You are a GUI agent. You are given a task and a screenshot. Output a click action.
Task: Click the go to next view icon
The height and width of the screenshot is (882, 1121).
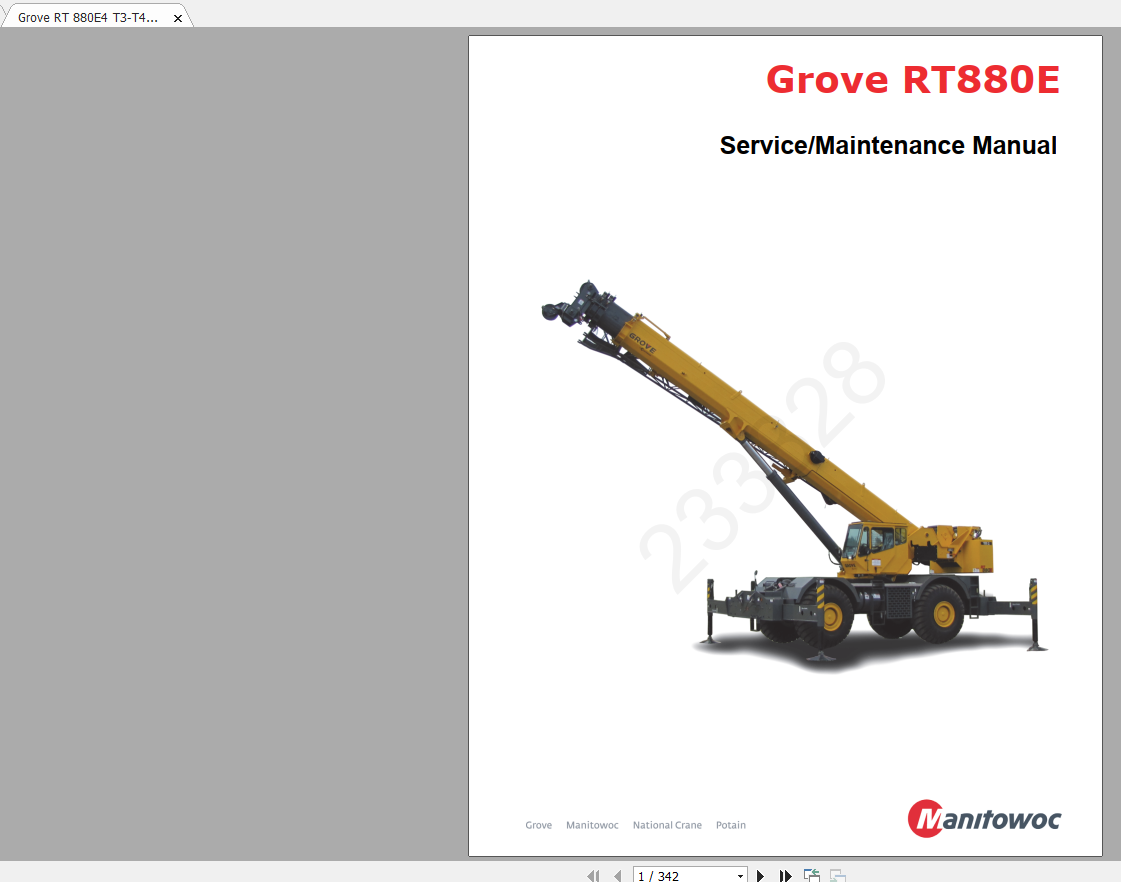pos(838,876)
